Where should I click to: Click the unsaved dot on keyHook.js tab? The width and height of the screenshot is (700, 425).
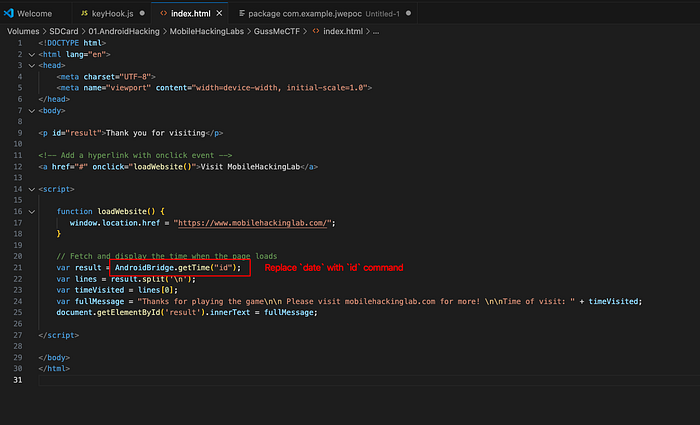click(142, 13)
